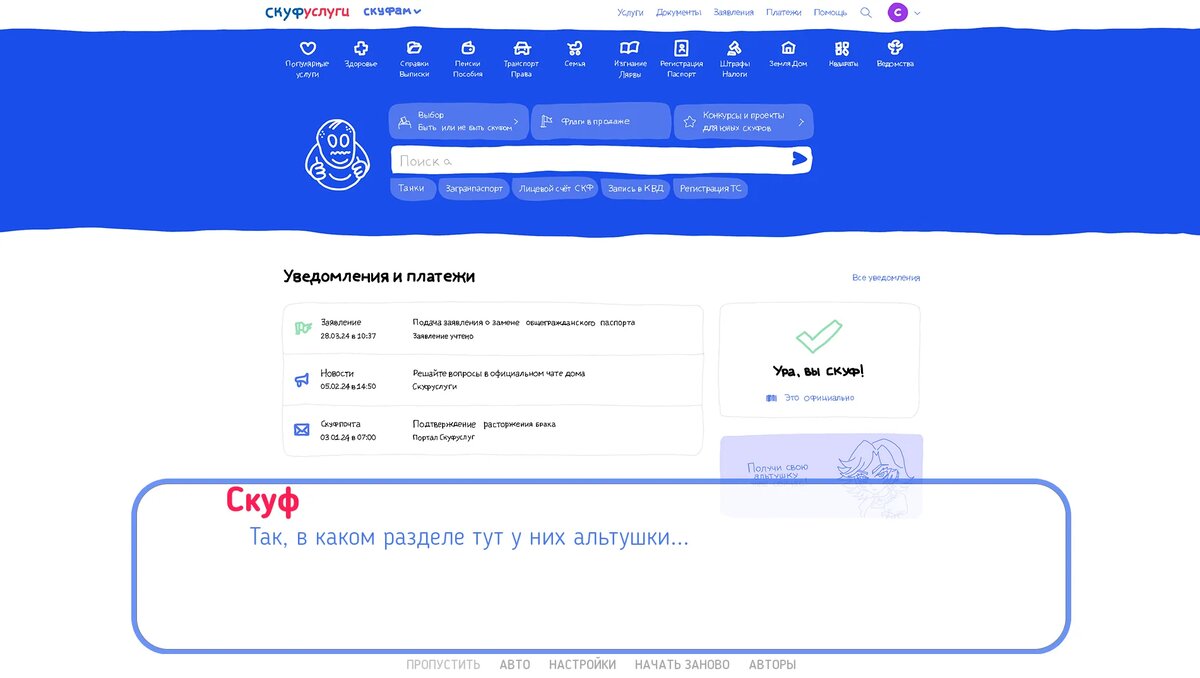Screen dimensions: 1200x678
Task: Expand the «Скуфам» dropdown in header
Action: coord(390,12)
